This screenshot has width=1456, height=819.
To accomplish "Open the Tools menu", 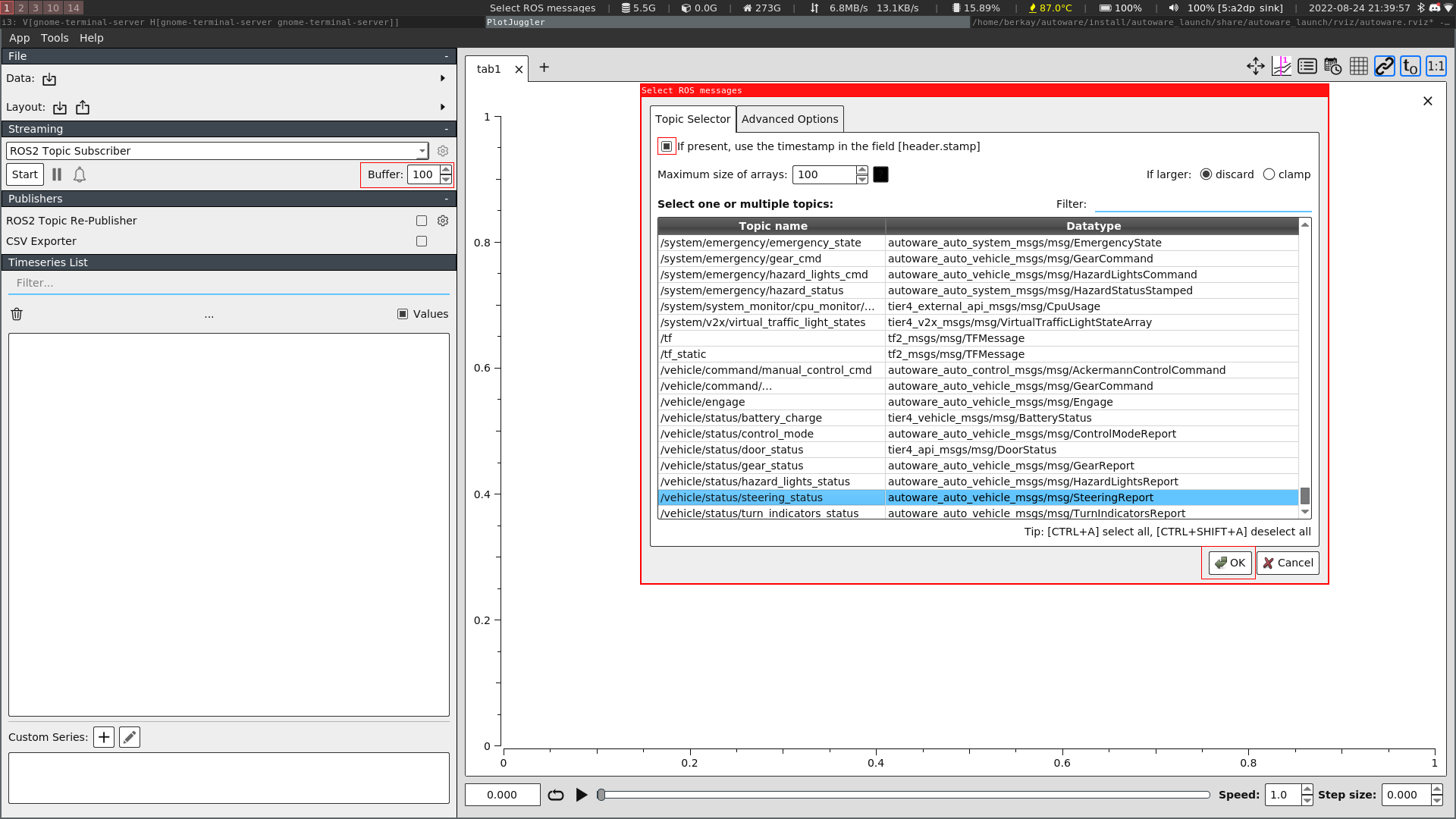I will click(54, 38).
